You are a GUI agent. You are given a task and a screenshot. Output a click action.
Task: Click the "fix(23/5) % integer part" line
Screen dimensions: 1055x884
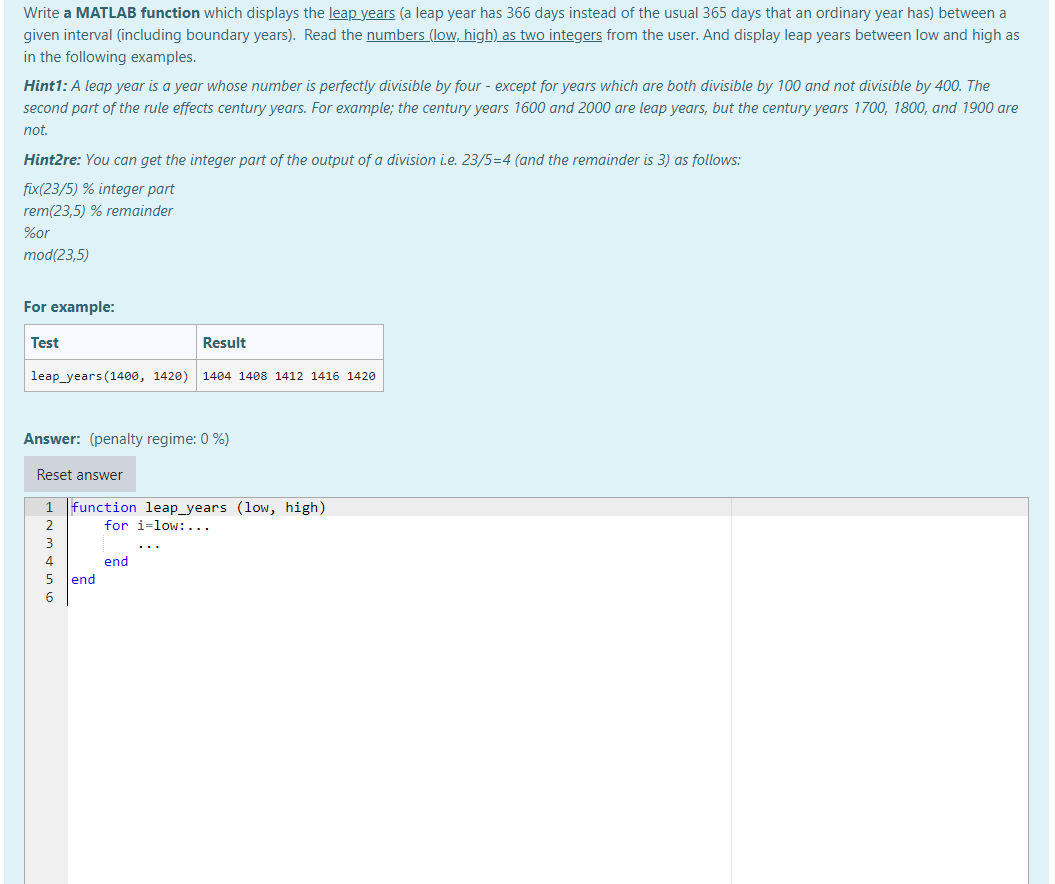click(98, 188)
